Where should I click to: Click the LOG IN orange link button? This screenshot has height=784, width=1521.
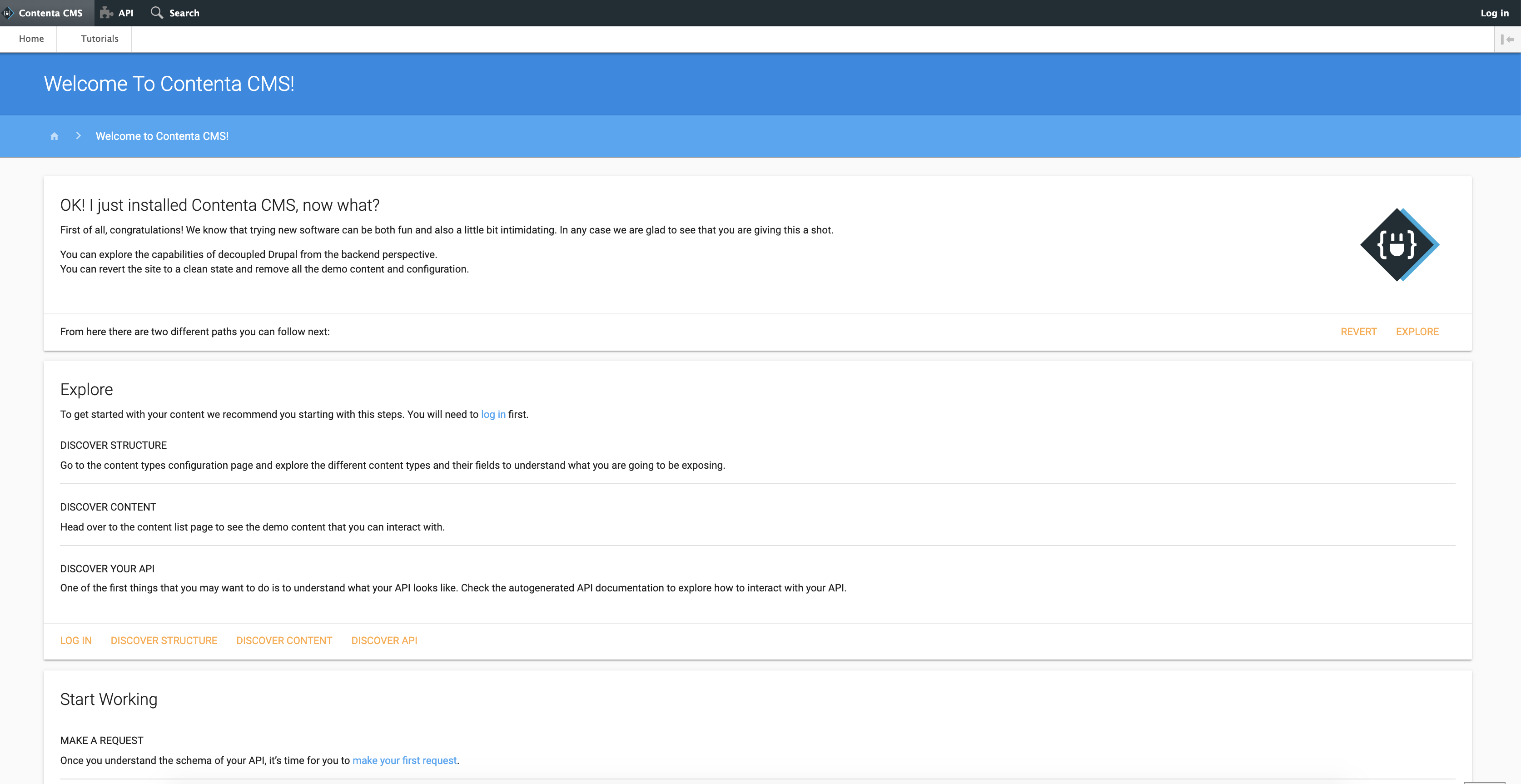[76, 640]
